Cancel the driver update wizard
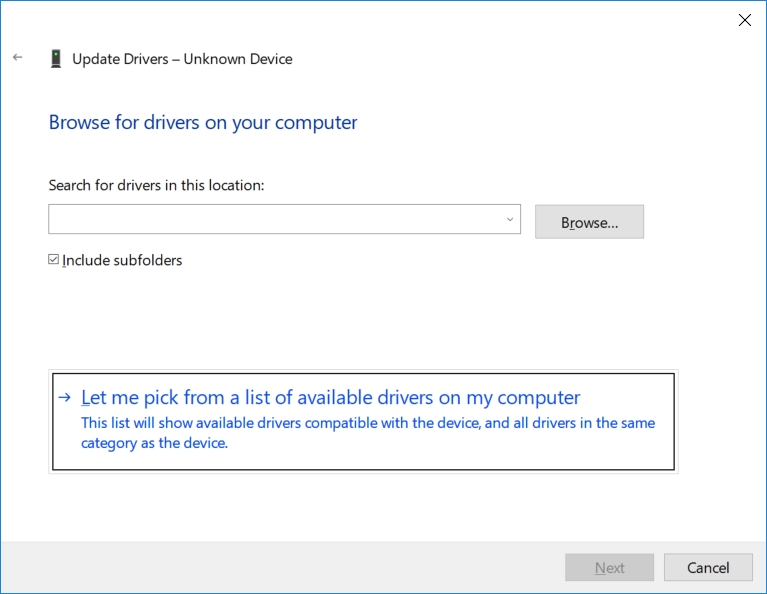 pyautogui.click(x=708, y=568)
